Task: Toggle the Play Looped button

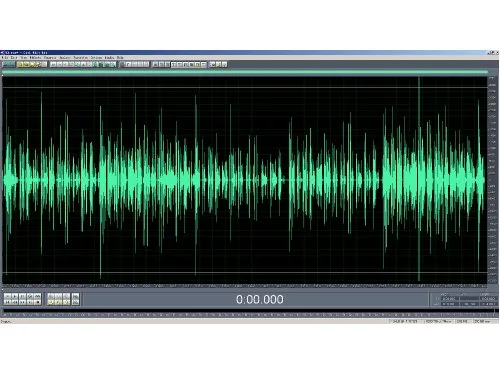Action: tap(37, 296)
